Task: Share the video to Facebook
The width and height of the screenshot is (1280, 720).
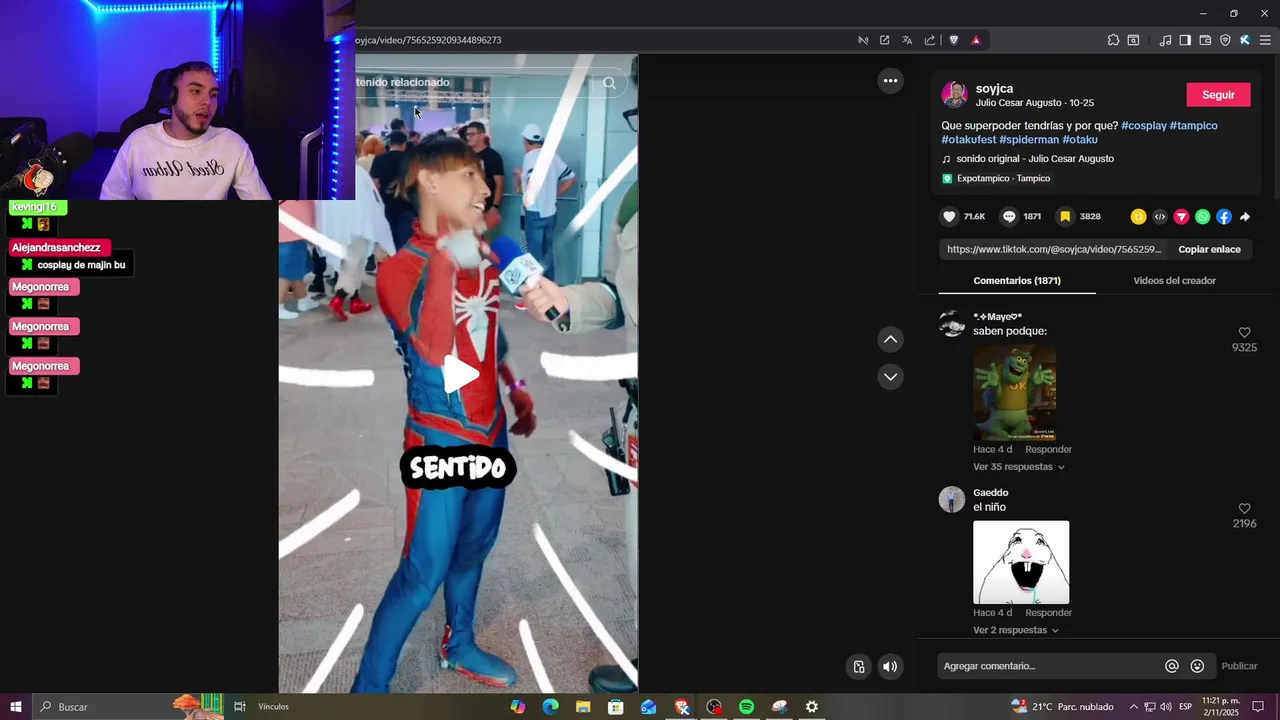Action: 1223,216
